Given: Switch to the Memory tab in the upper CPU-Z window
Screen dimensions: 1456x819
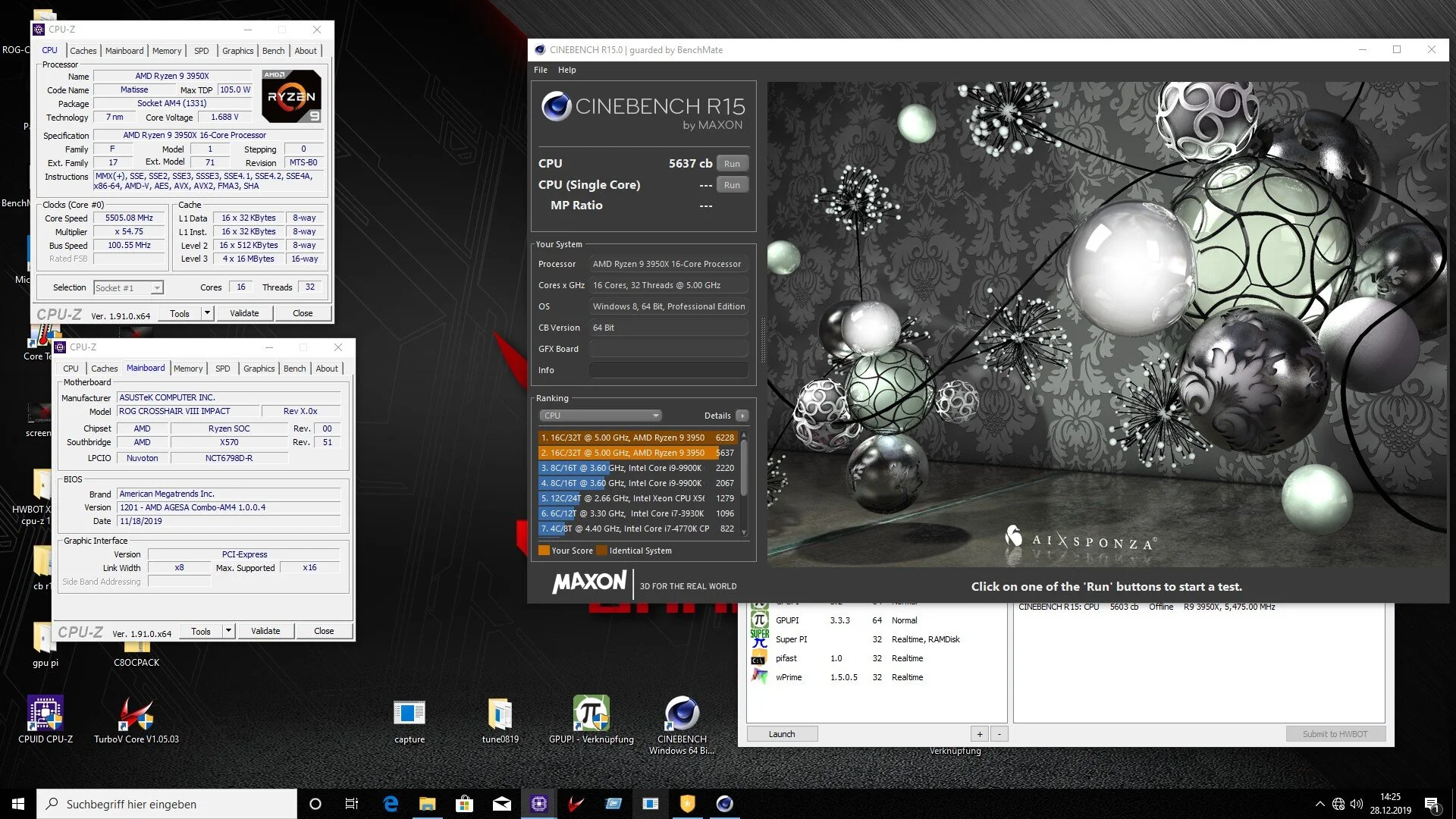Looking at the screenshot, I should 166,51.
